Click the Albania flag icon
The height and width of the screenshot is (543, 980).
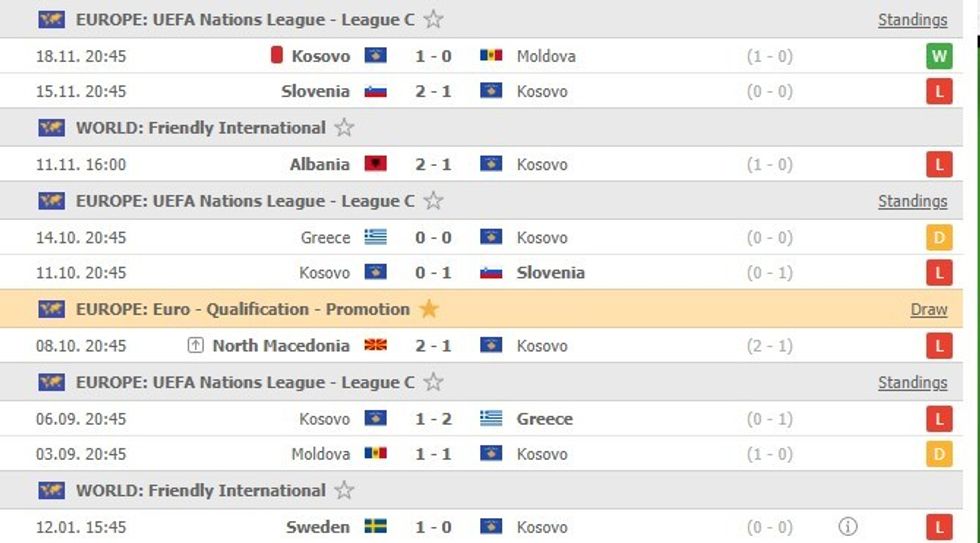coord(376,164)
